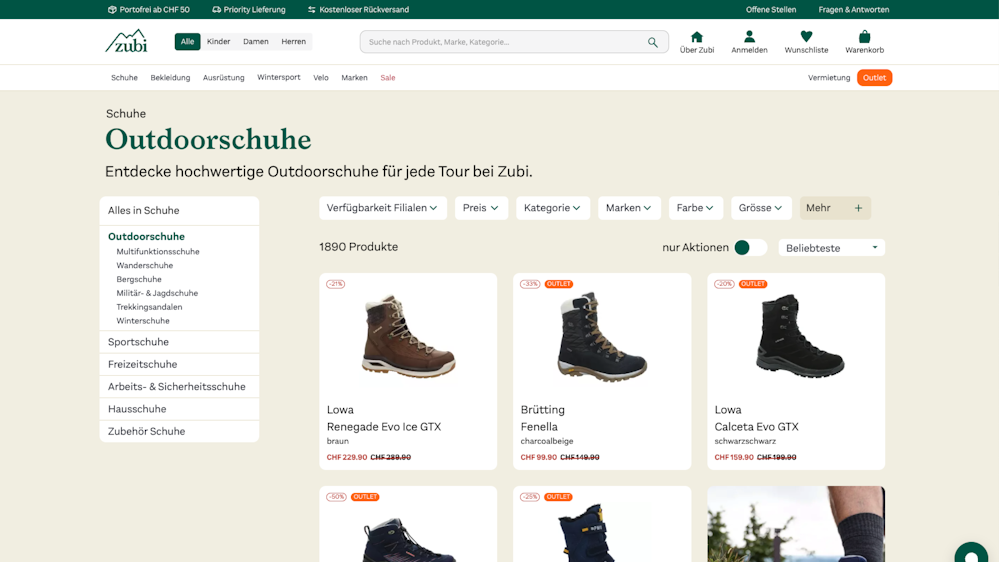The width and height of the screenshot is (999, 562).
Task: Select Wanderschuhe subcategory
Action: click(x=145, y=266)
